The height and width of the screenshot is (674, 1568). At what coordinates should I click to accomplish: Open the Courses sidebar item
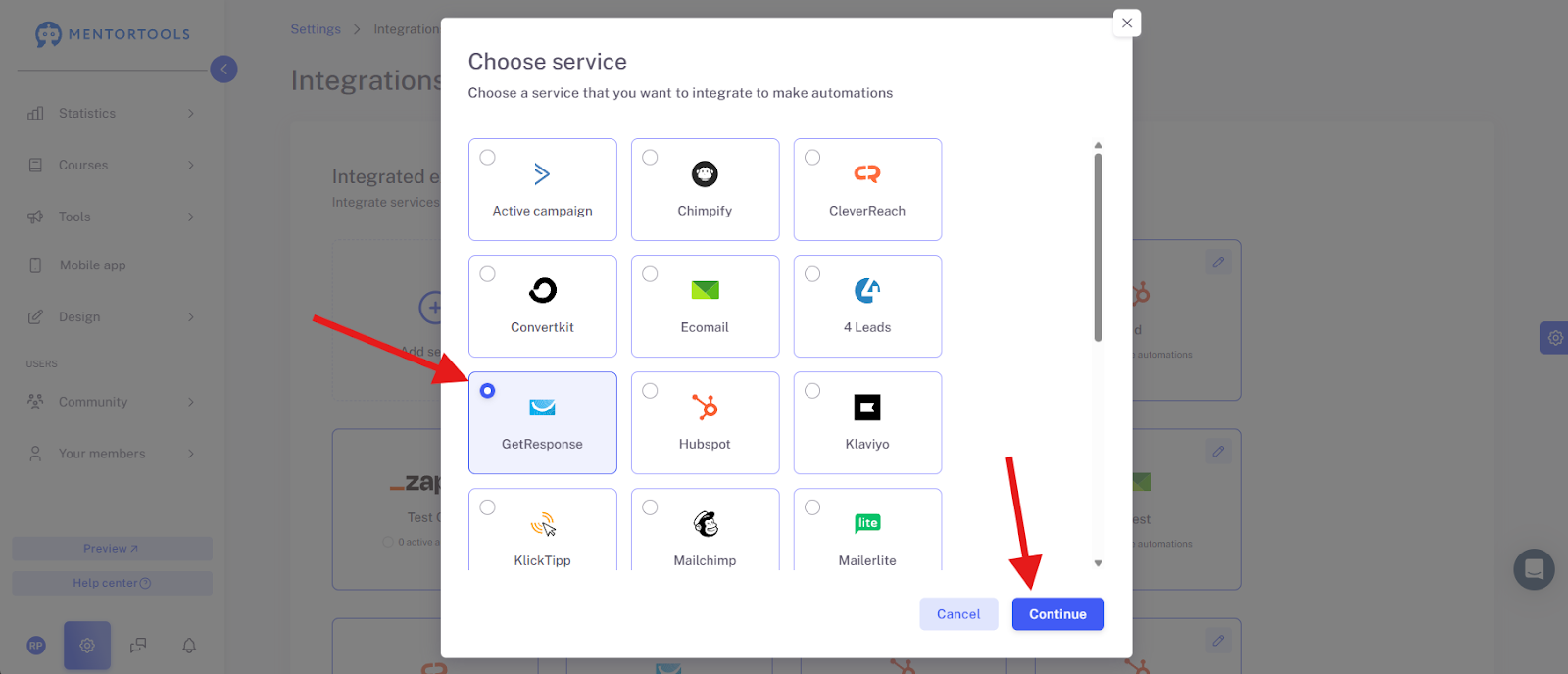tap(112, 166)
